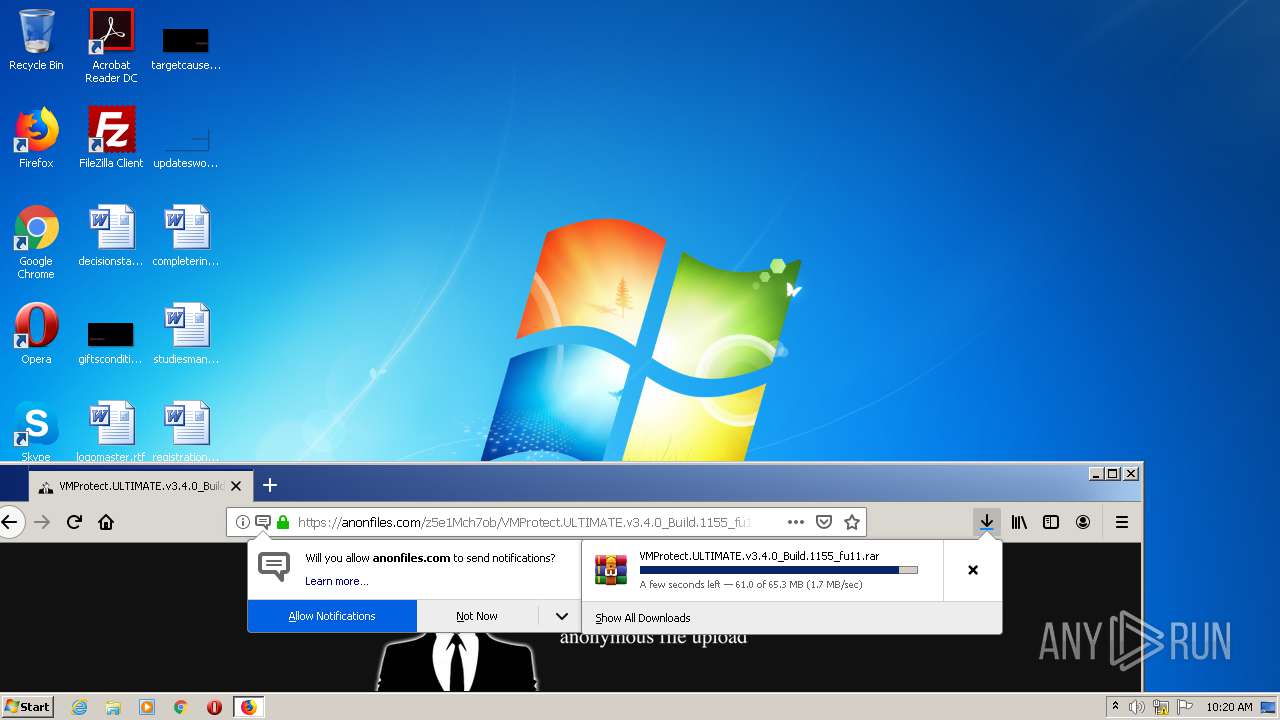Image resolution: width=1280 pixels, height=720 pixels.
Task: Open FileZilla Client shortcut
Action: coord(111,138)
